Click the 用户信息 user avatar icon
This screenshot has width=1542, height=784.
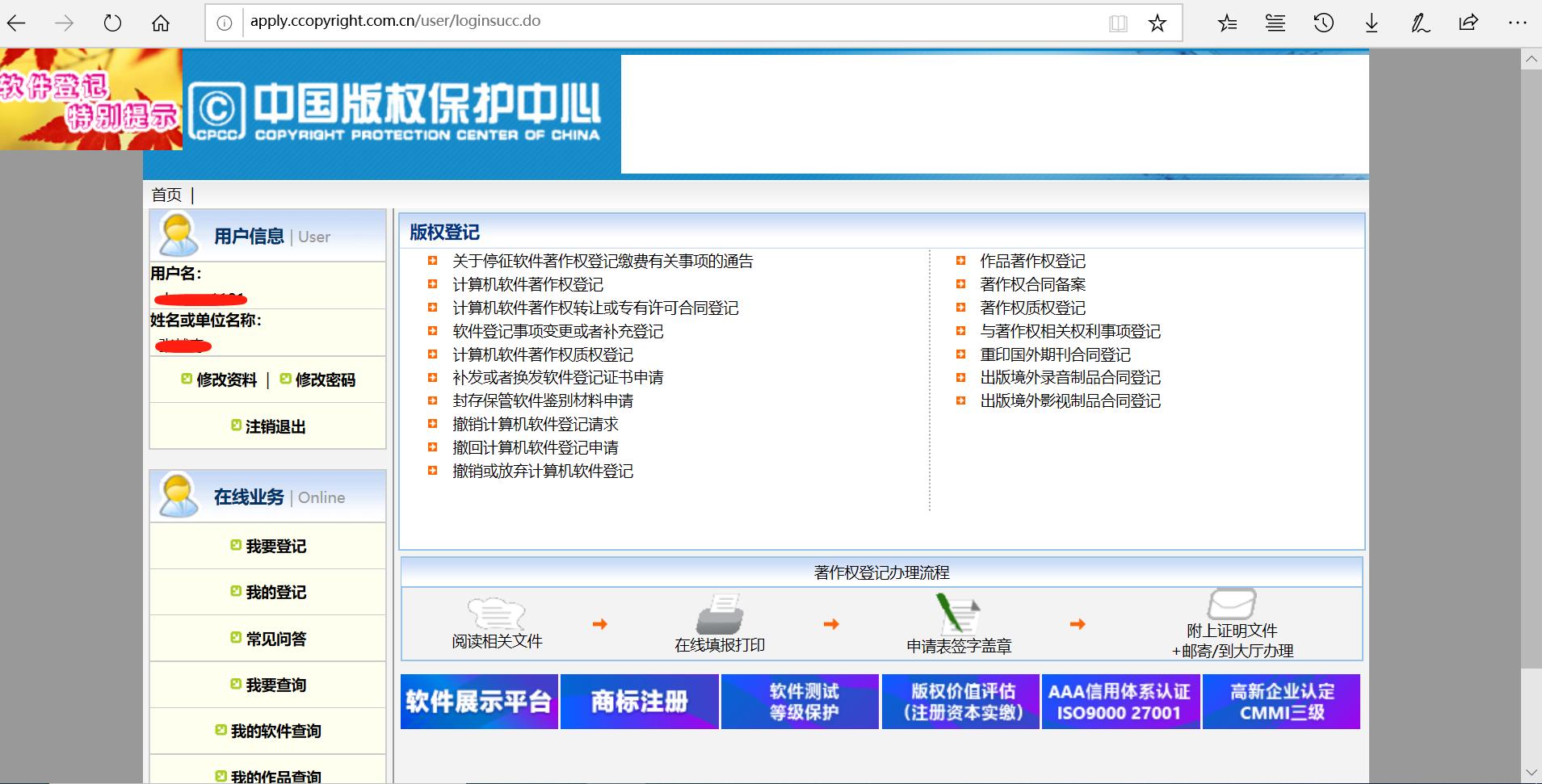tap(179, 235)
